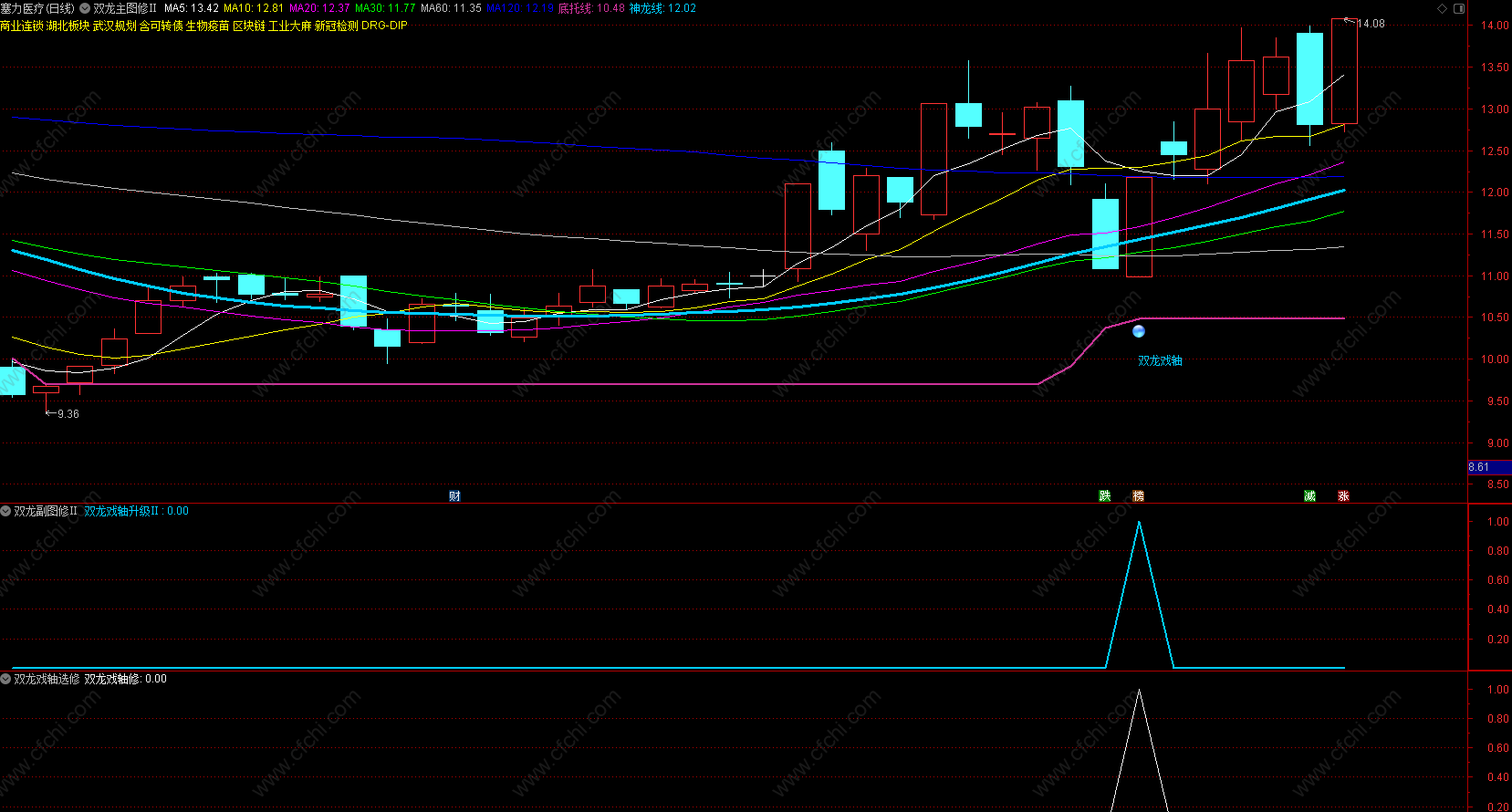Click the 14.00 price axis label

1496,26
